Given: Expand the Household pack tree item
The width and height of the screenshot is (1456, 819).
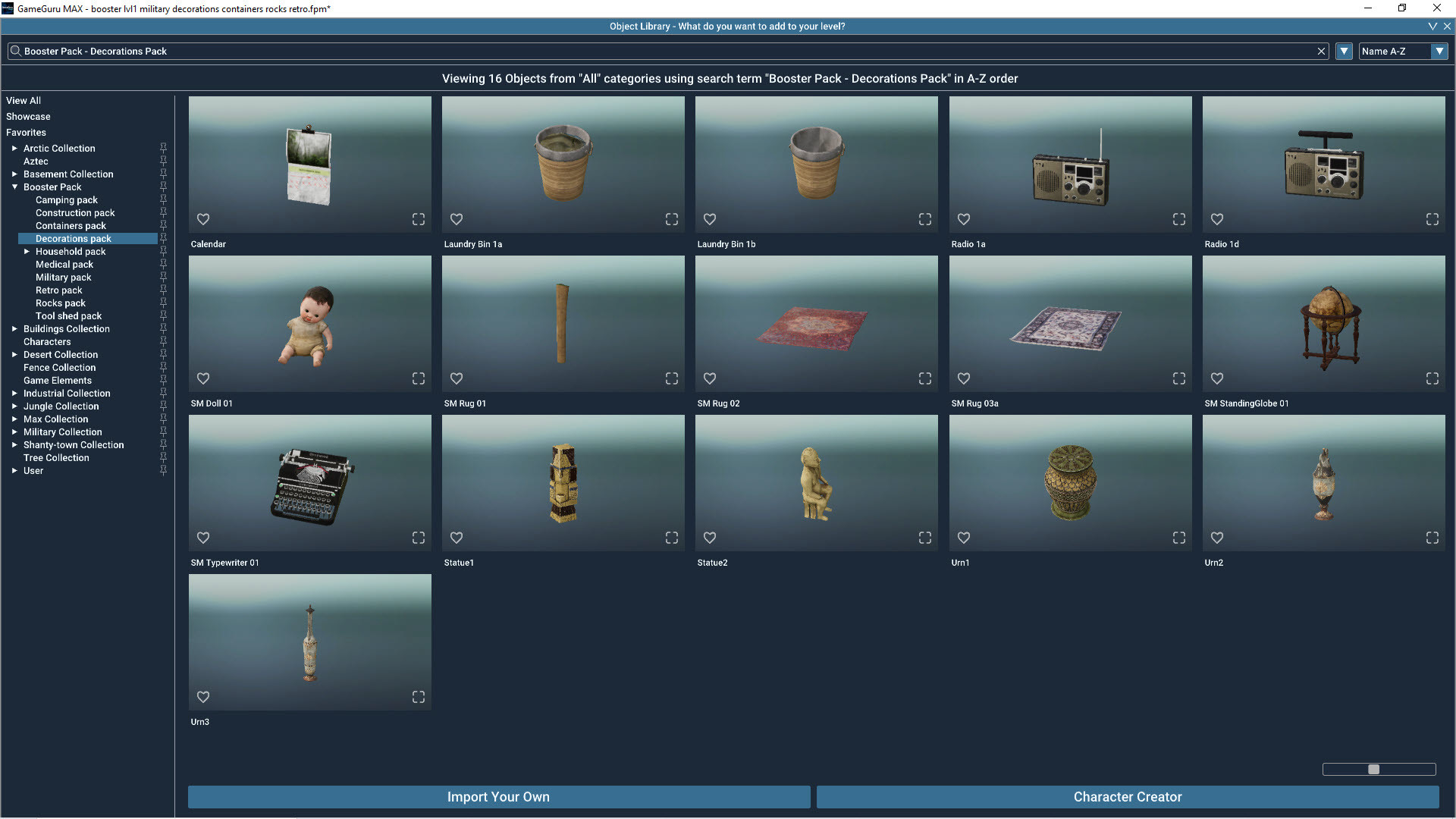Looking at the screenshot, I should tap(26, 251).
